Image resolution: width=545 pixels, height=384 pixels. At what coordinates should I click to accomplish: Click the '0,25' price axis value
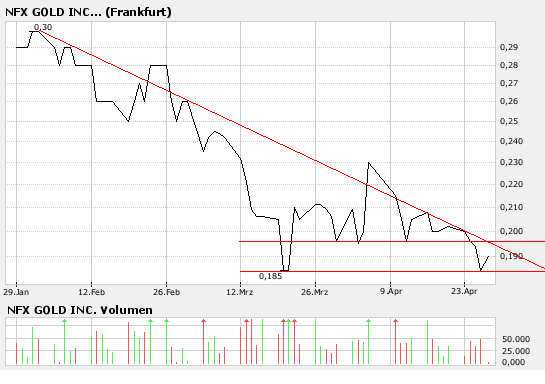point(509,121)
